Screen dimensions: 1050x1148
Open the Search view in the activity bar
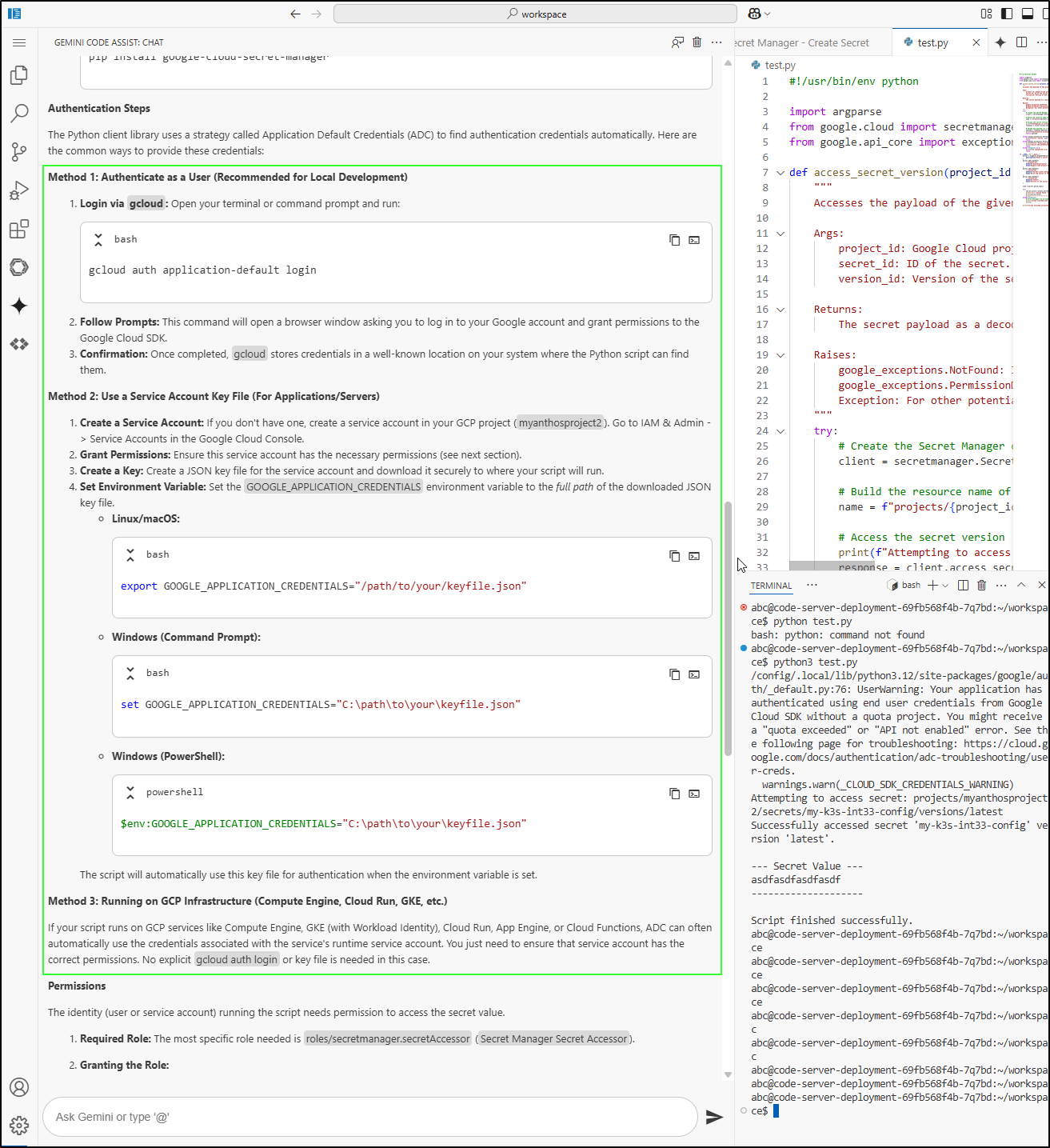(x=19, y=114)
